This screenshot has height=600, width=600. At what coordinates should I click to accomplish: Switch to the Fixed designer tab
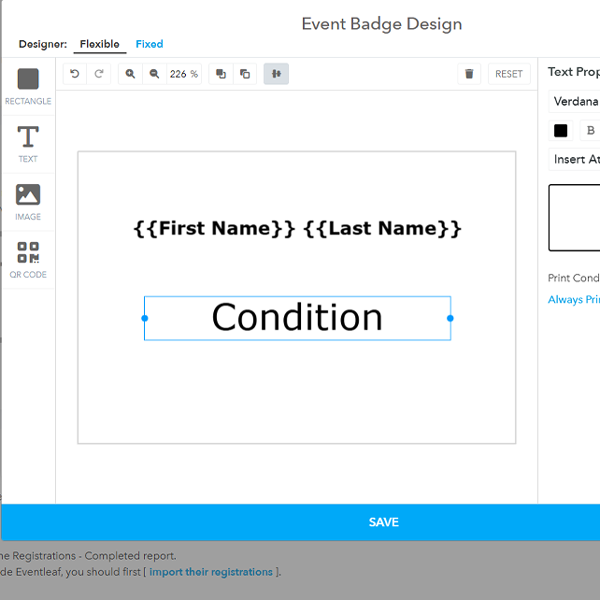pos(149,44)
